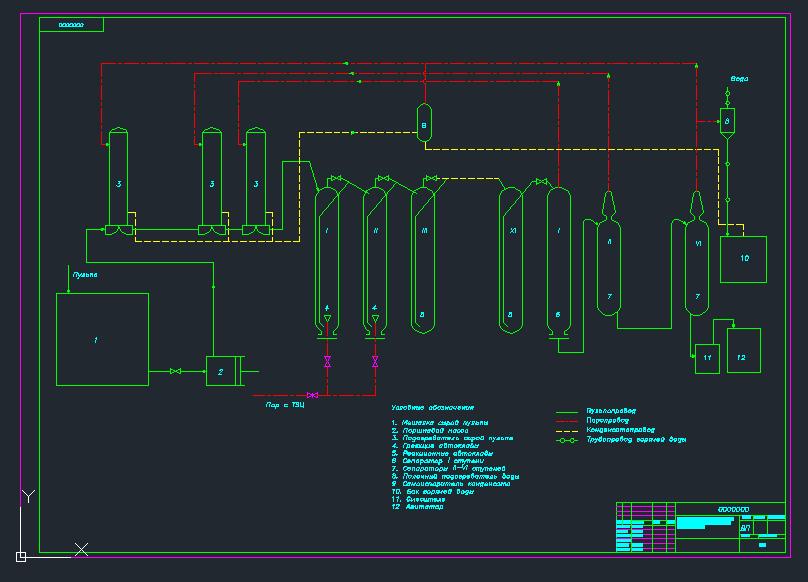The width and height of the screenshot is (808, 582).
Task: Select the water heater labeled 8
Action: 727,123
